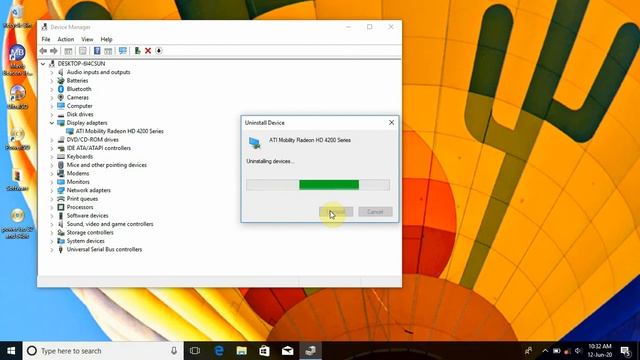Select the Computer tree item

(x=79, y=106)
